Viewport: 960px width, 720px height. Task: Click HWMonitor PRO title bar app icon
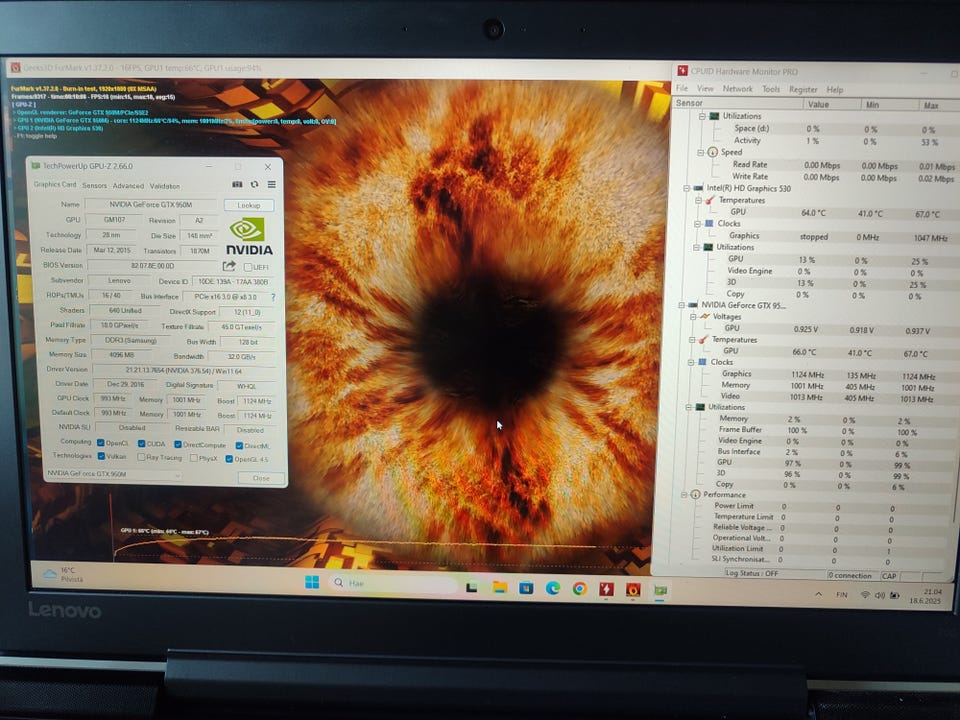click(683, 71)
